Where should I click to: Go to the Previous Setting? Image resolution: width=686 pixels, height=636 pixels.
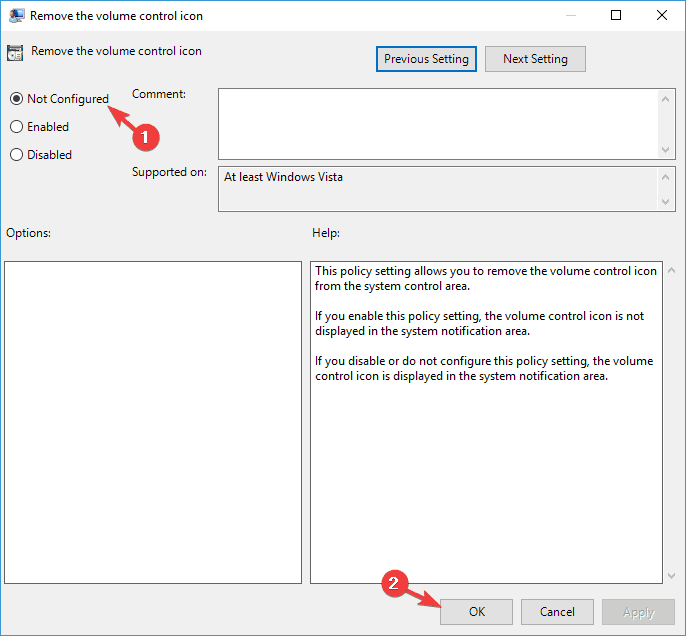point(426,59)
